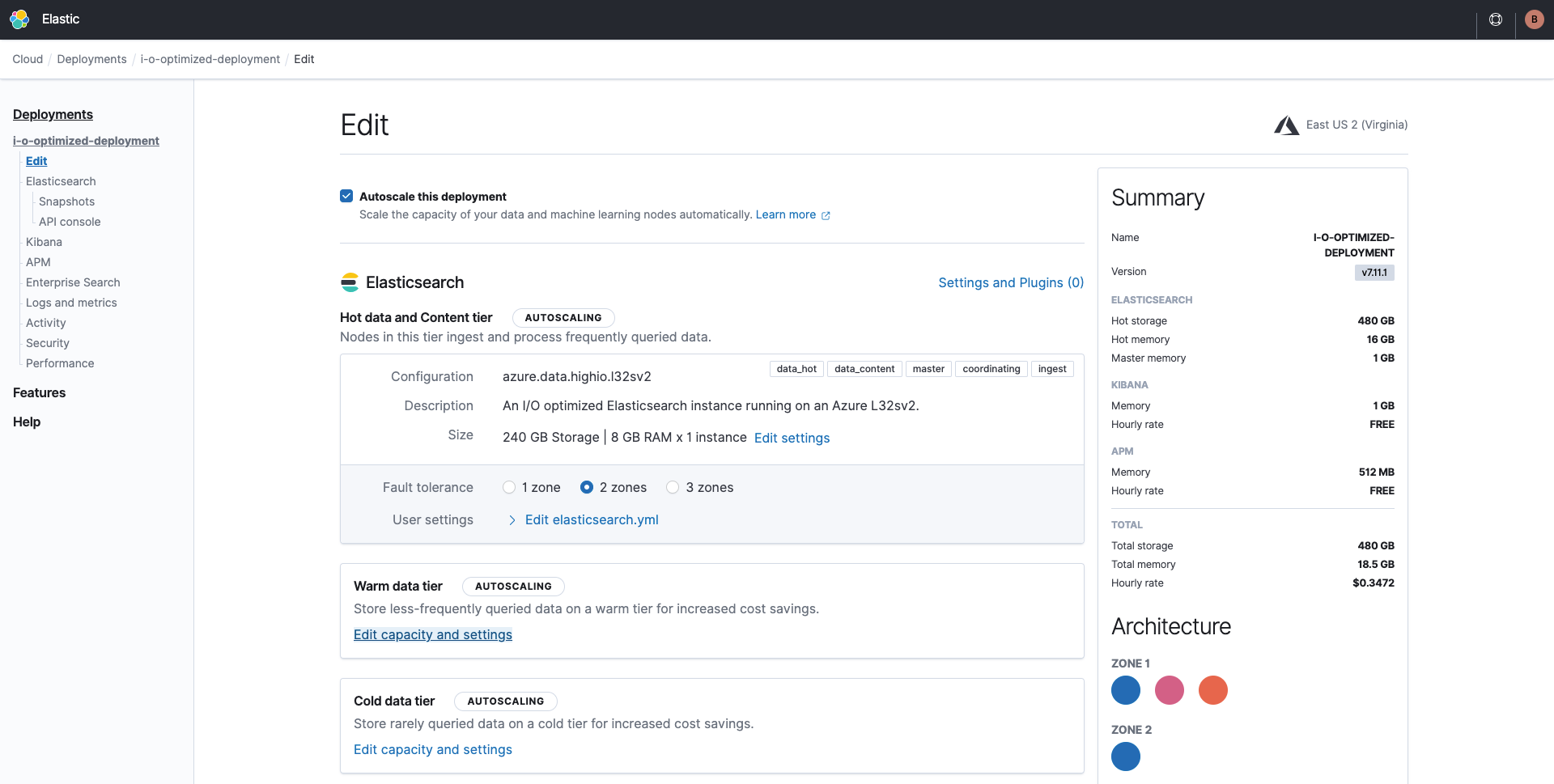Select 2 zones fault tolerance
The width and height of the screenshot is (1554, 784).
point(587,487)
